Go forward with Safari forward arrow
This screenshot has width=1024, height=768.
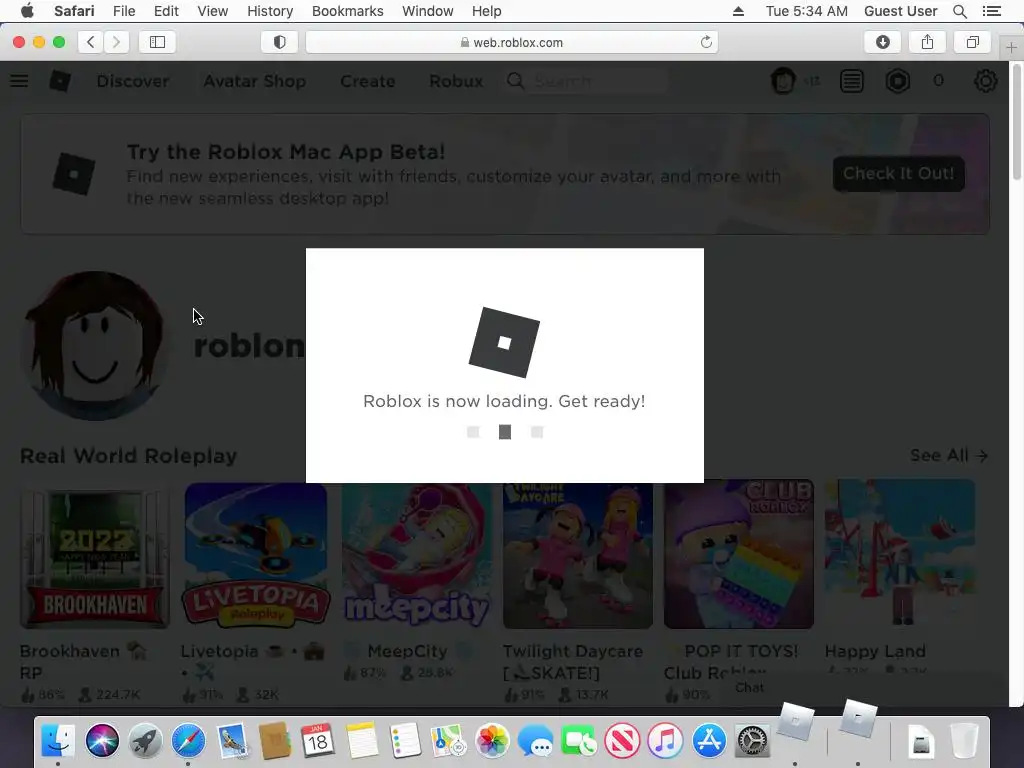[116, 42]
